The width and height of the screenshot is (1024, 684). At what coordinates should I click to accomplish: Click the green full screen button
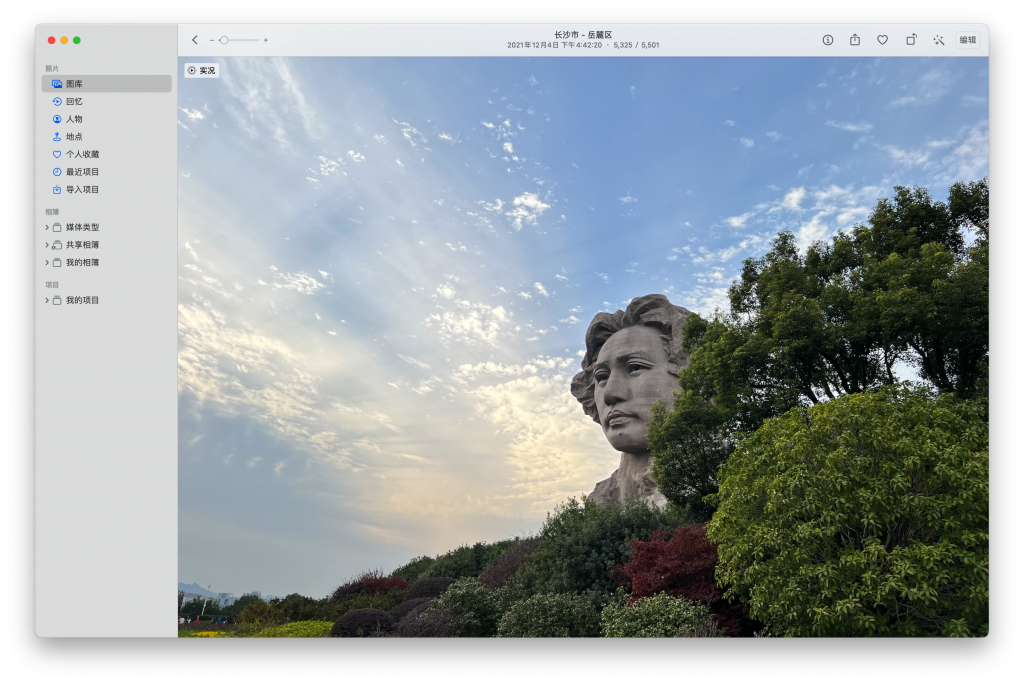(x=76, y=41)
